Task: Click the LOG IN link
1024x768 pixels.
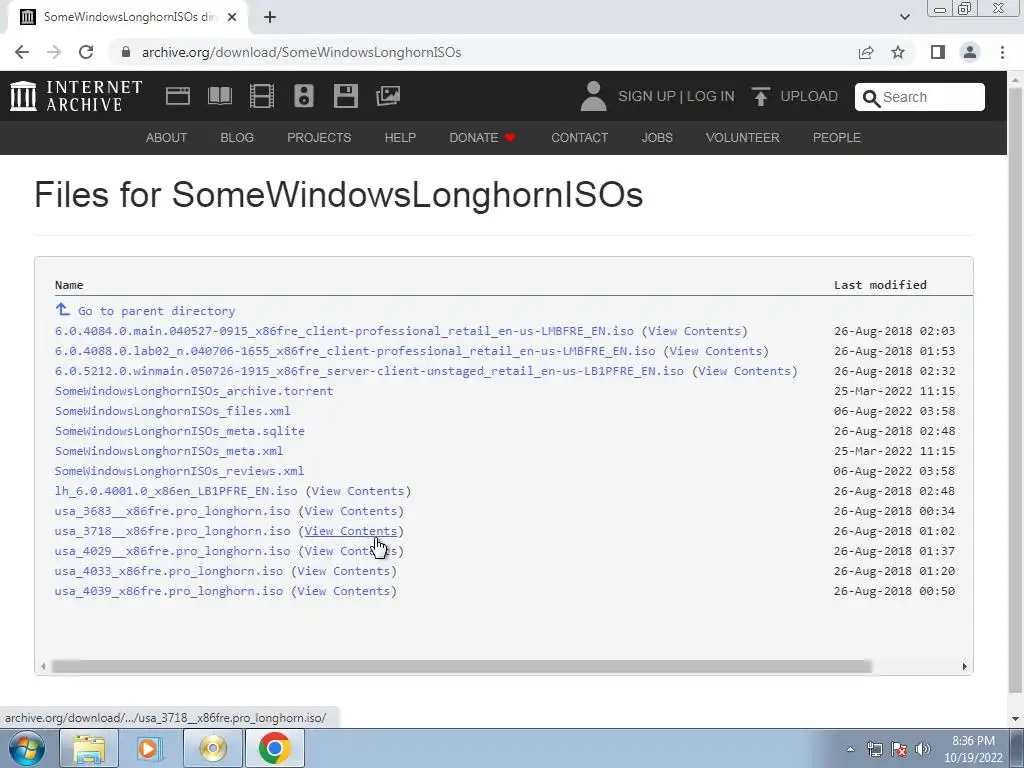Action: (x=711, y=96)
